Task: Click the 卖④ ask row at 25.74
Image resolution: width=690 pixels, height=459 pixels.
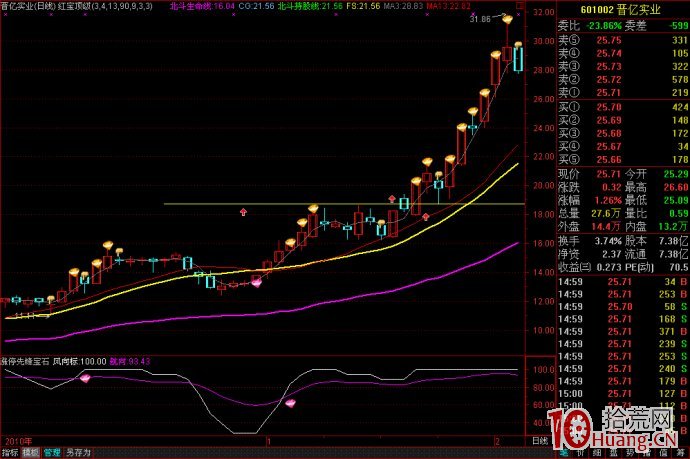Action: point(623,53)
